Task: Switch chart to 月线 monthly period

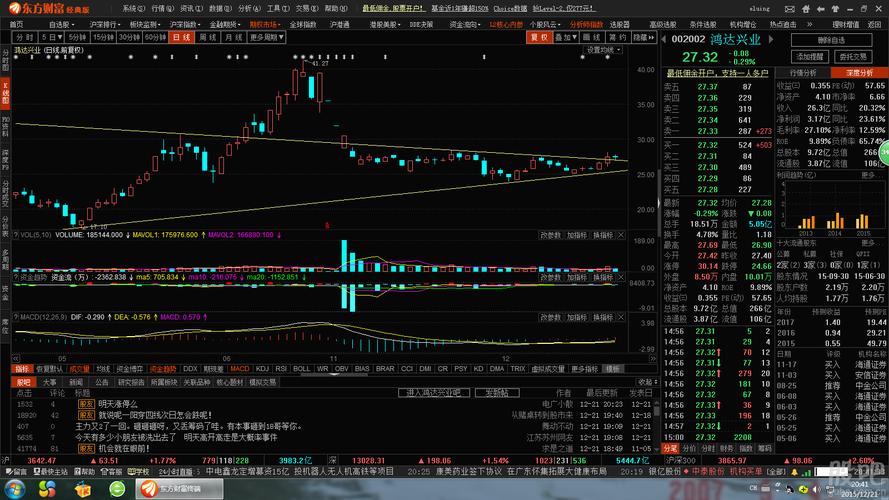Action: [x=233, y=37]
